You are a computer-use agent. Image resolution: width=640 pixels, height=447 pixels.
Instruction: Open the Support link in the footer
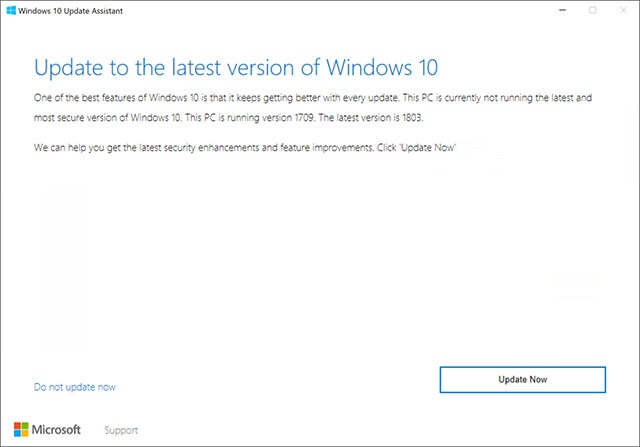(121, 430)
